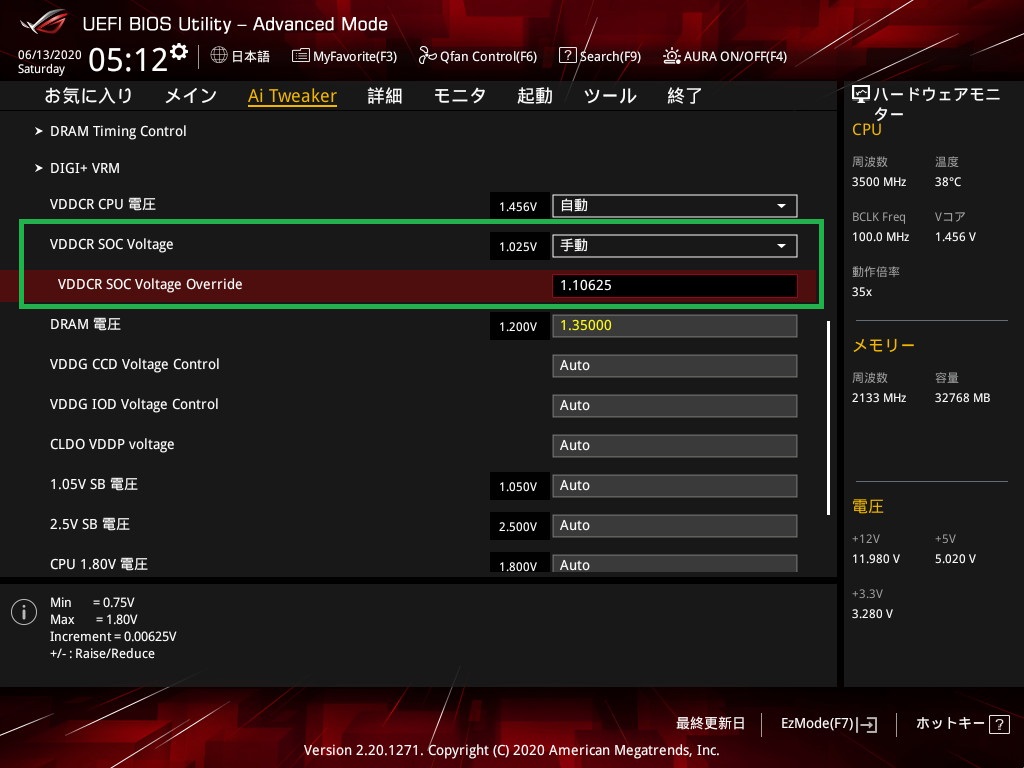Click 1.050V current SB value
This screenshot has height=768, width=1024.
click(518, 487)
